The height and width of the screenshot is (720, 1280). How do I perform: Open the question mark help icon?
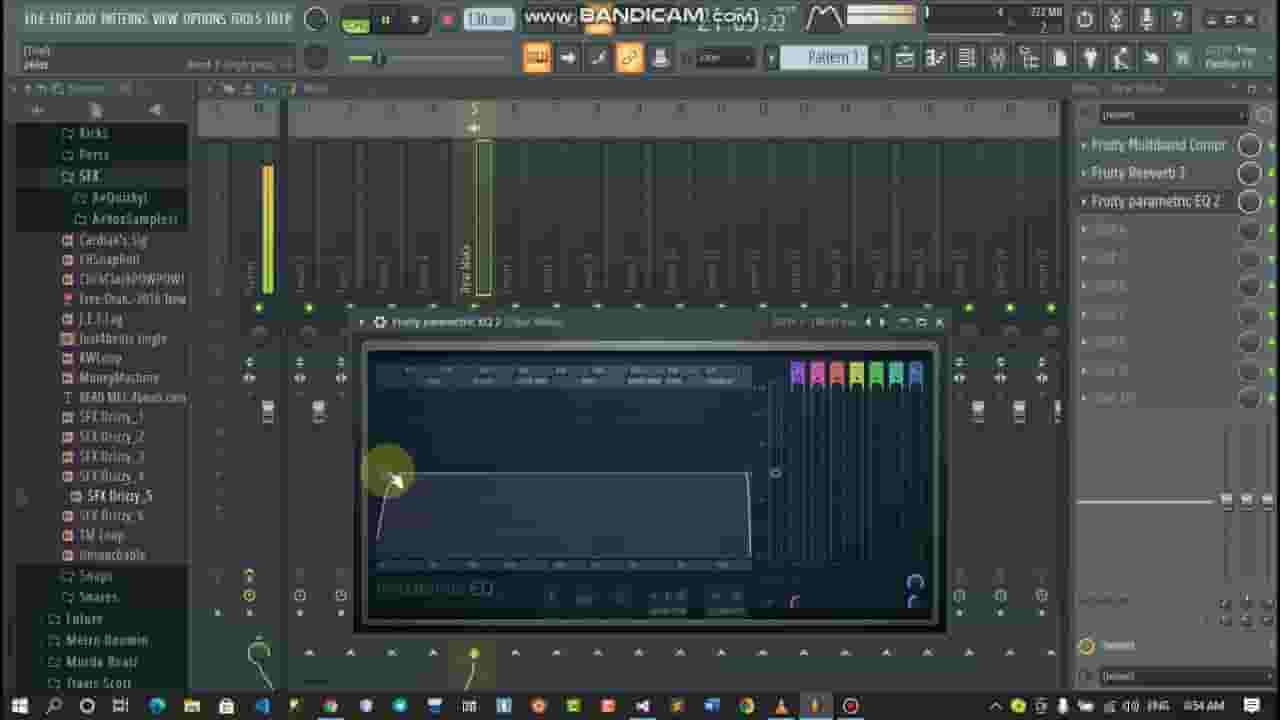pyautogui.click(x=1178, y=18)
